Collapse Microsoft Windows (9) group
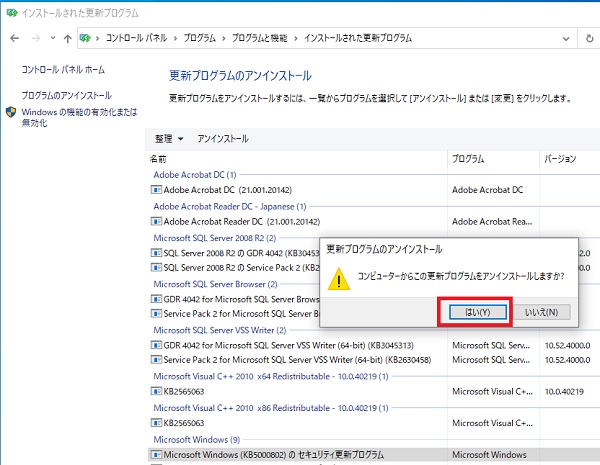 pyautogui.click(x=197, y=440)
